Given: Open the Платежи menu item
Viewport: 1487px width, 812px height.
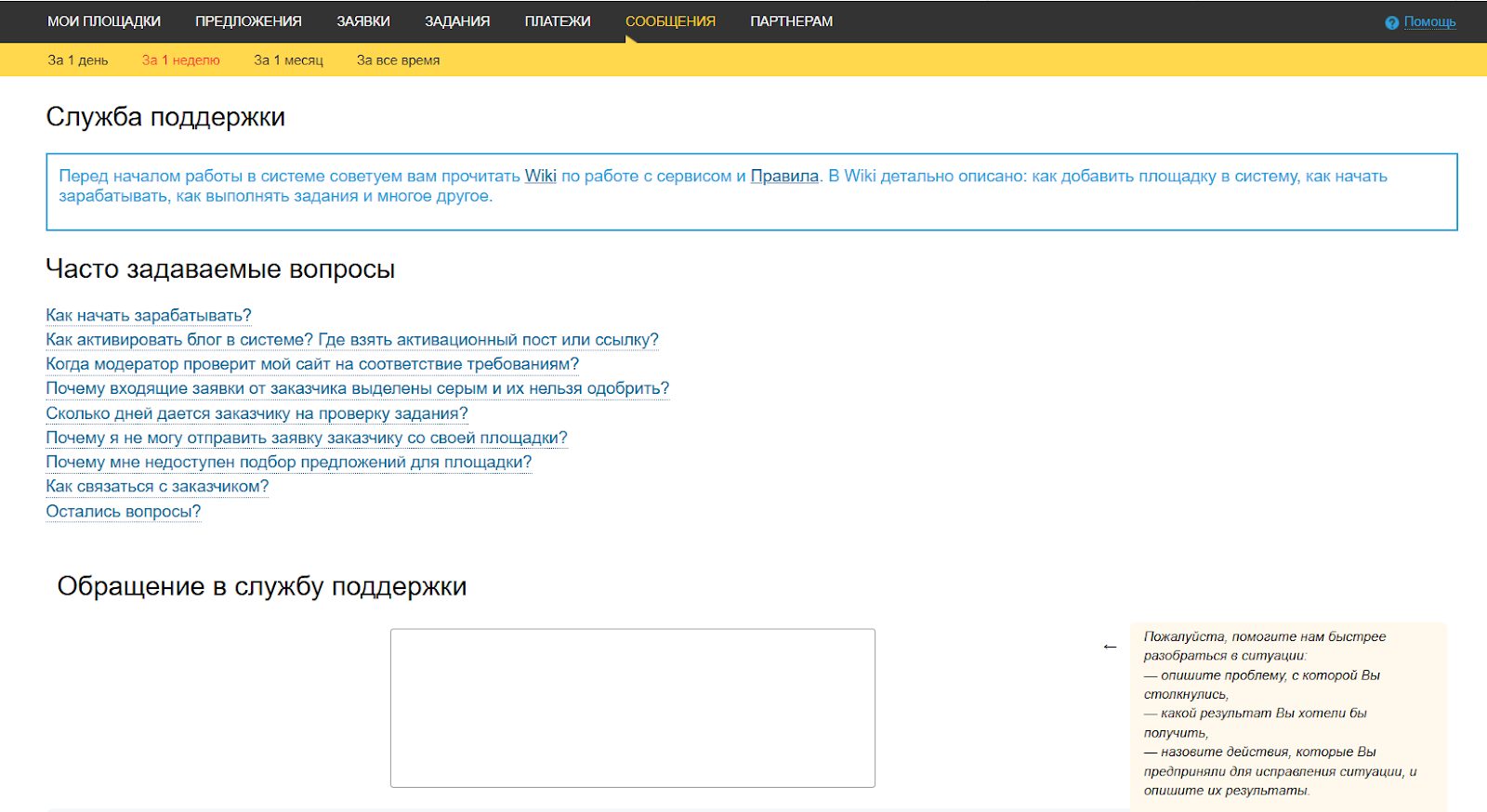Looking at the screenshot, I should pyautogui.click(x=558, y=21).
